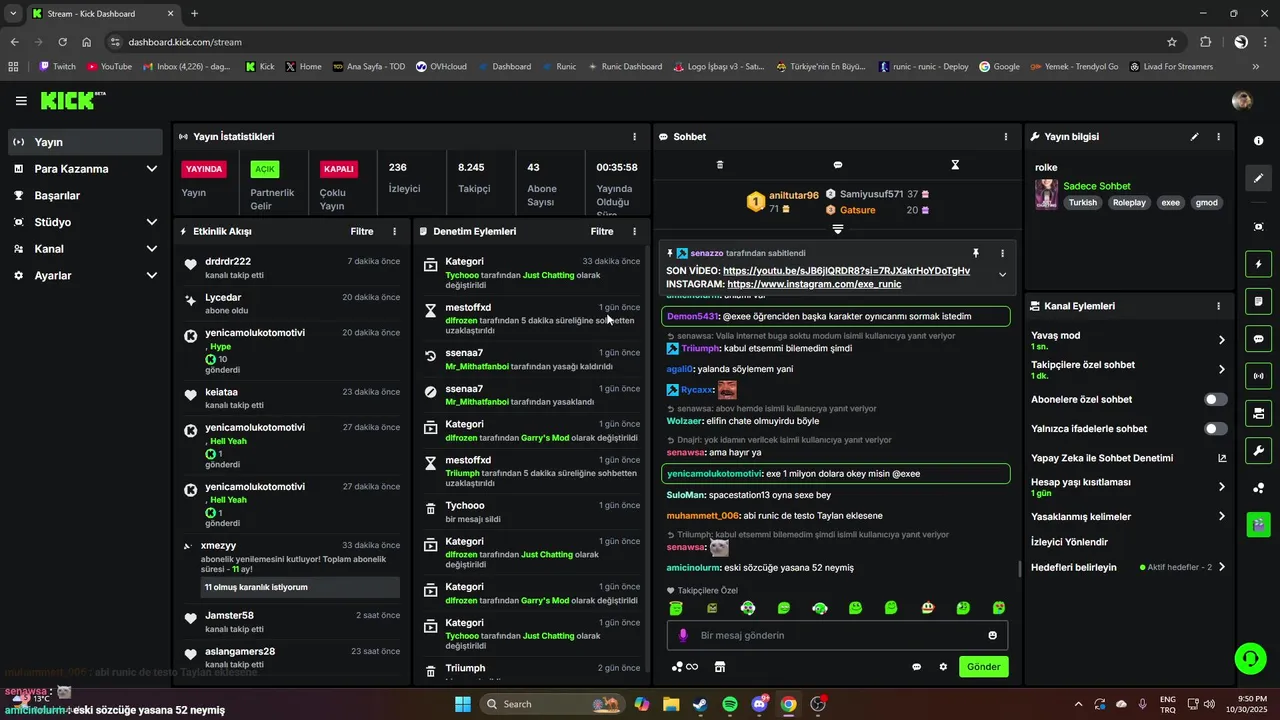Open Steam from Windows taskbar
Viewport: 1280px width, 720px height.
[x=700, y=704]
